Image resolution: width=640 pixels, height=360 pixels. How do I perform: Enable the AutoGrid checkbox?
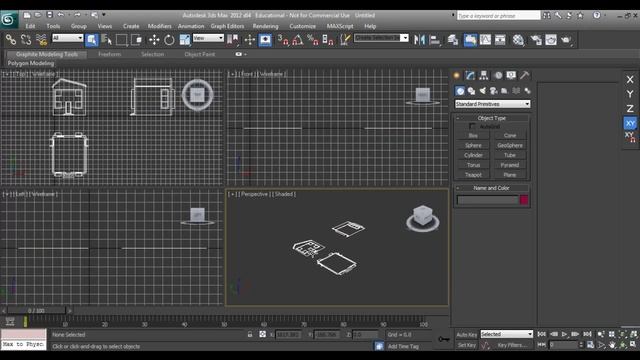pyautogui.click(x=472, y=127)
